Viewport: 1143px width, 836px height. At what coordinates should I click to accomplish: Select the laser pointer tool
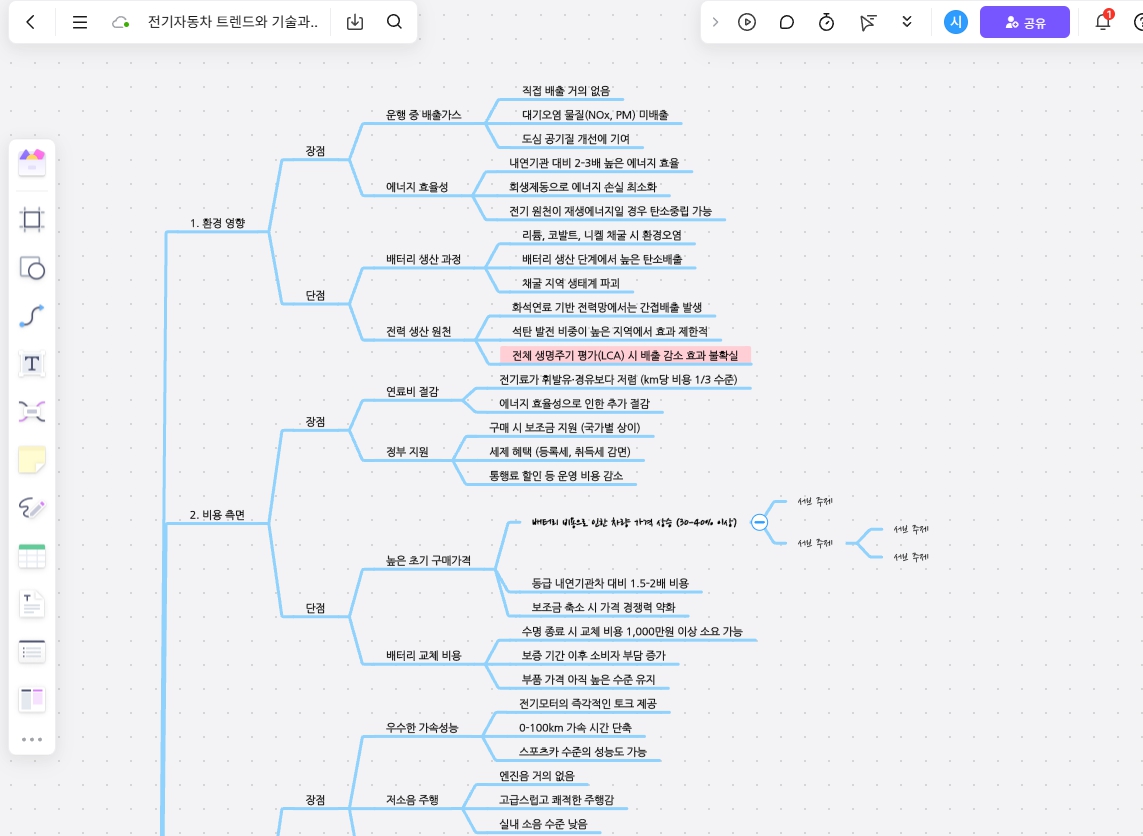[x=868, y=22]
